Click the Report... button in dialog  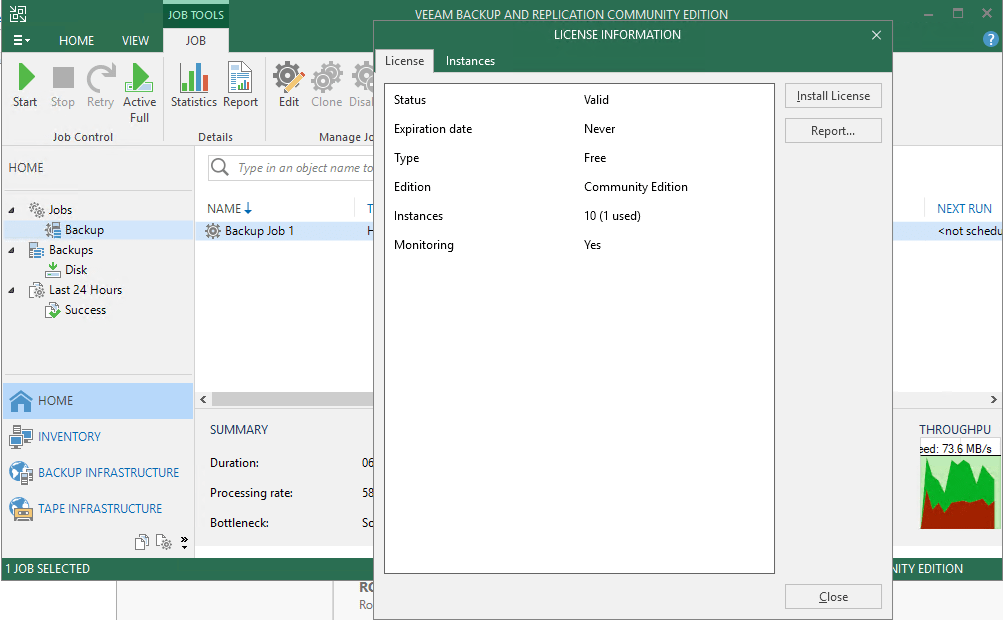(833, 131)
